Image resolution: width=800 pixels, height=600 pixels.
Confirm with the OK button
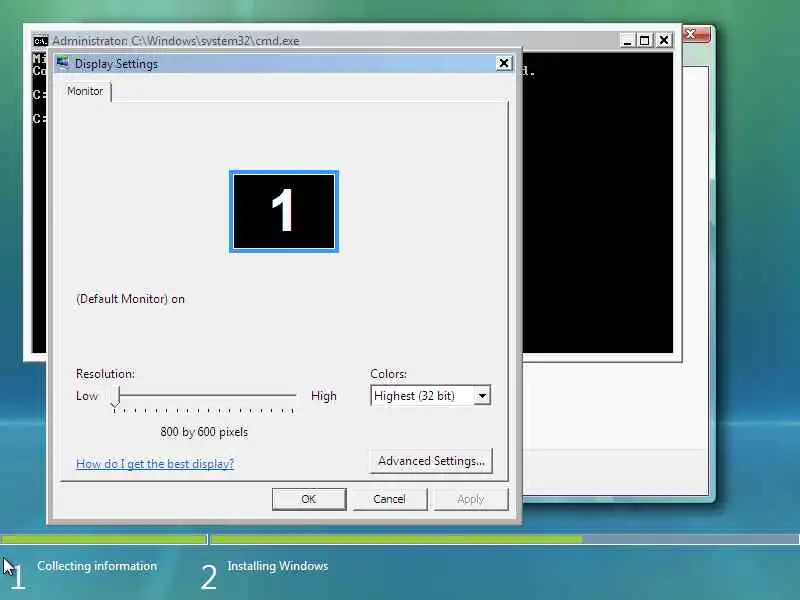click(x=309, y=499)
